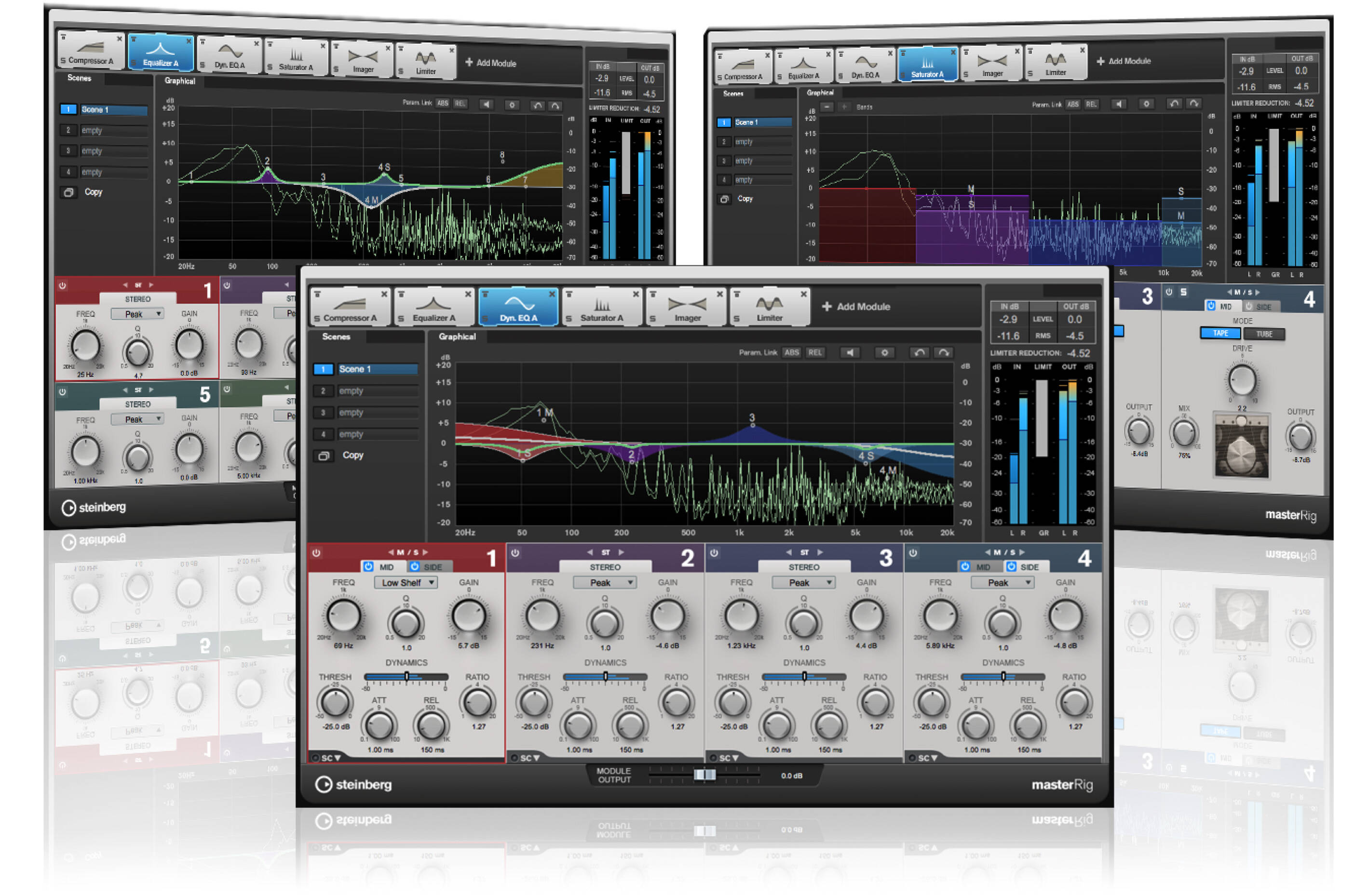The height and width of the screenshot is (896, 1368).
Task: Select TUBE mode in the Saturator window
Action: 1263,334
